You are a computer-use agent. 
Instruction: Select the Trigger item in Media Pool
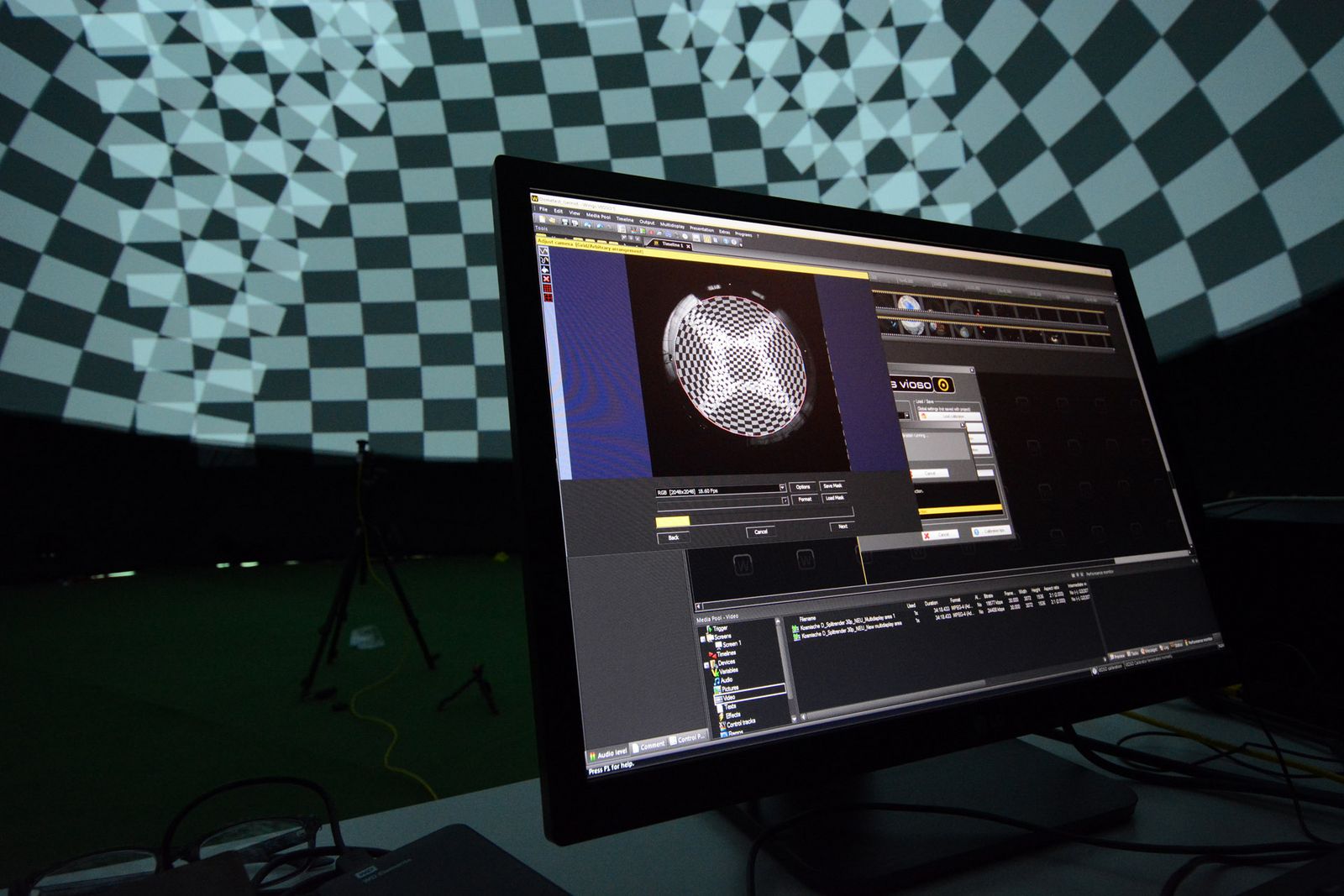pos(719,629)
